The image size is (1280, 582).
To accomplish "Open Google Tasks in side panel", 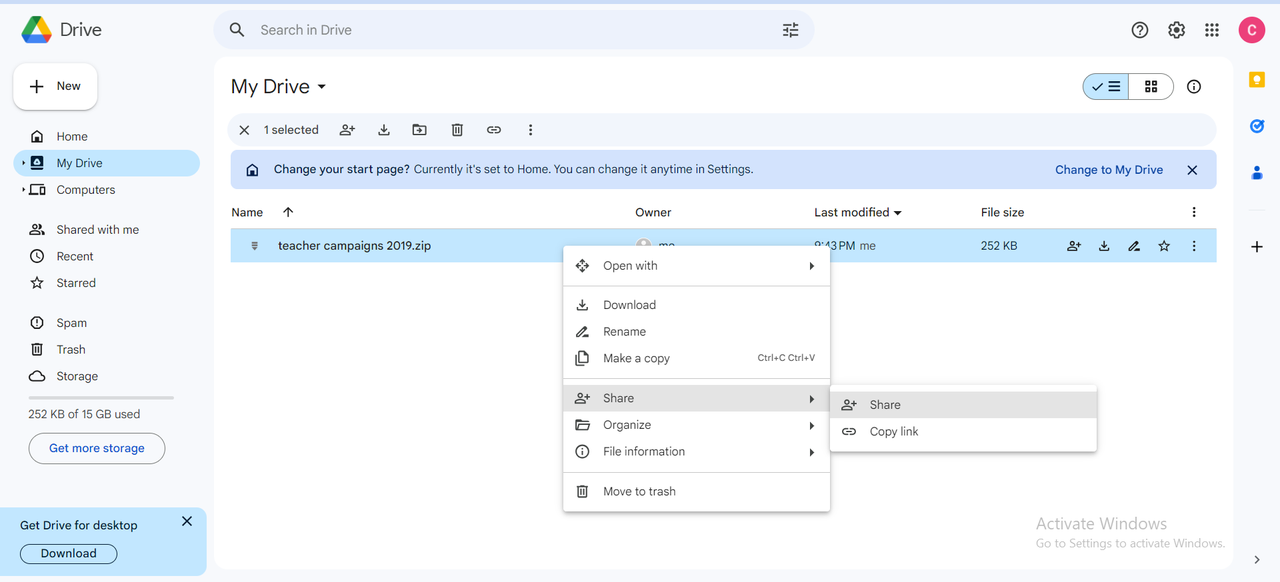I will click(x=1257, y=126).
